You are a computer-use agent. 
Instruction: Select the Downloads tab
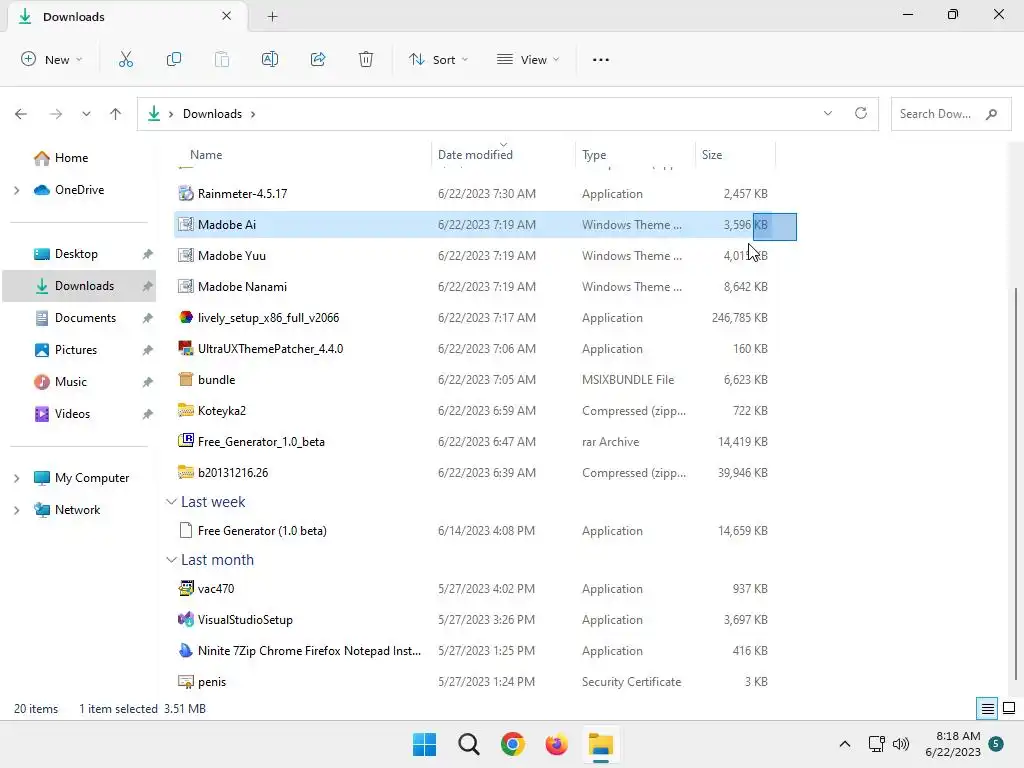pyautogui.click(x=127, y=16)
